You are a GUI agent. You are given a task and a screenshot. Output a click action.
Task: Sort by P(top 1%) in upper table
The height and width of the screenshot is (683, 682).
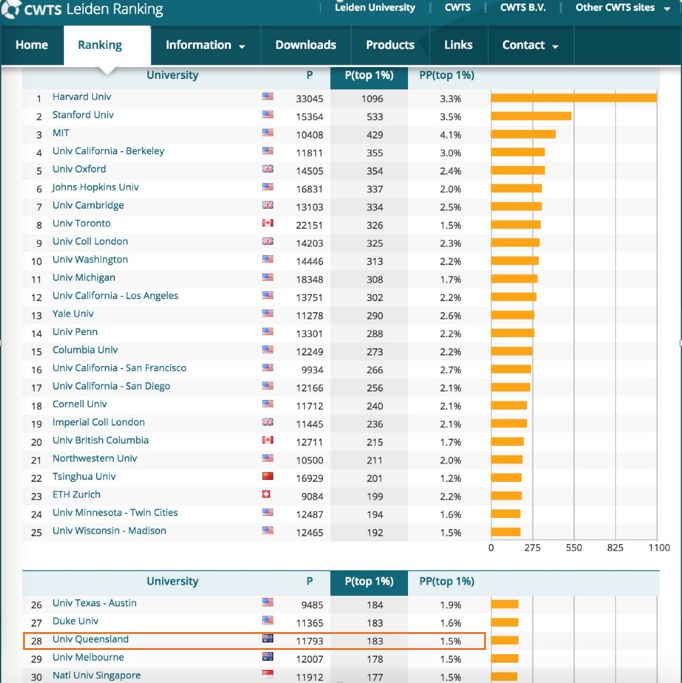pos(369,75)
